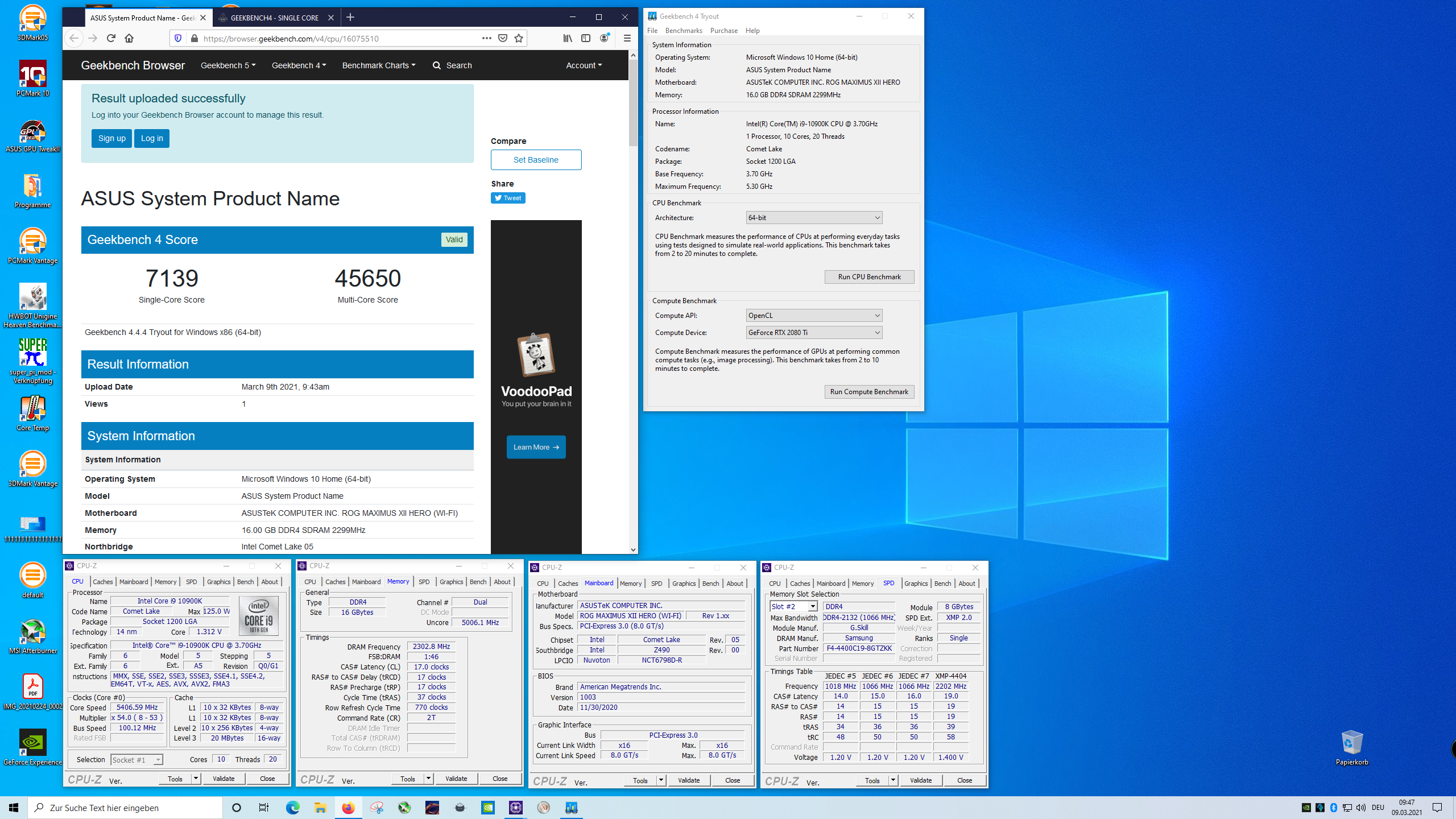Image resolution: width=1456 pixels, height=819 pixels.
Task: Click Run CPU Benchmark button
Action: [x=869, y=277]
